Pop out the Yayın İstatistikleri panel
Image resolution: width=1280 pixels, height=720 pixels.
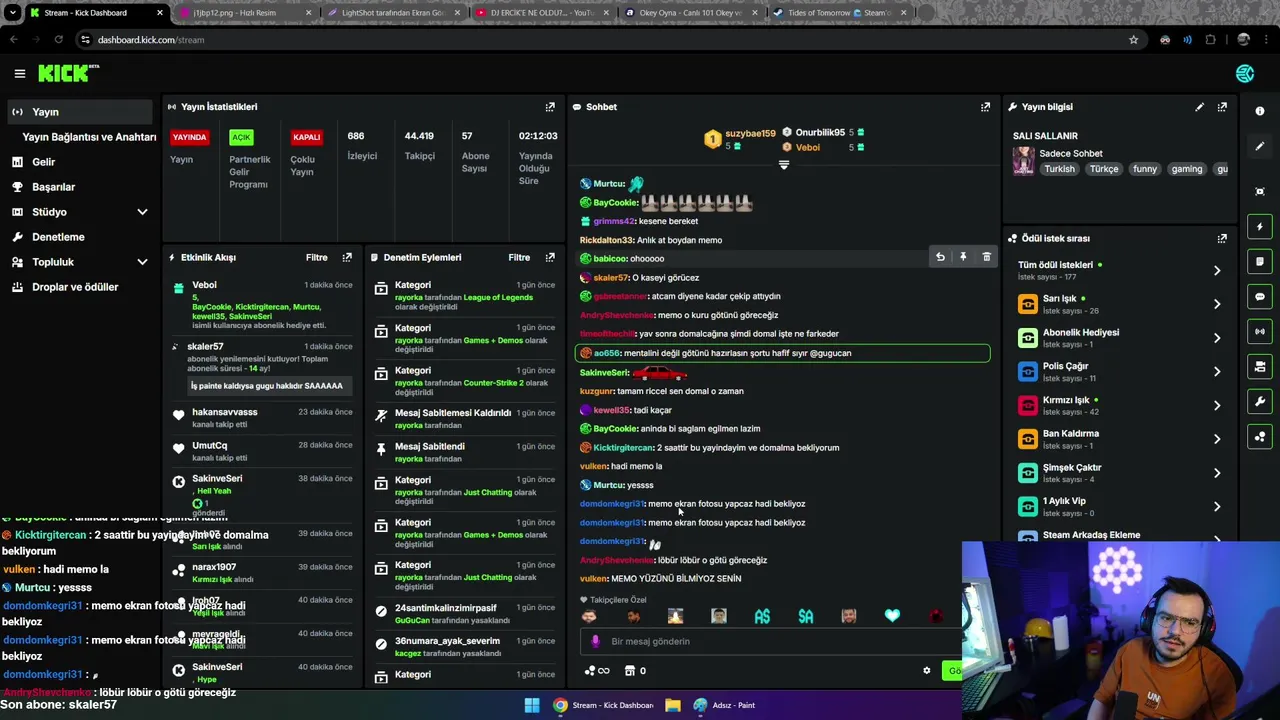pos(550,107)
